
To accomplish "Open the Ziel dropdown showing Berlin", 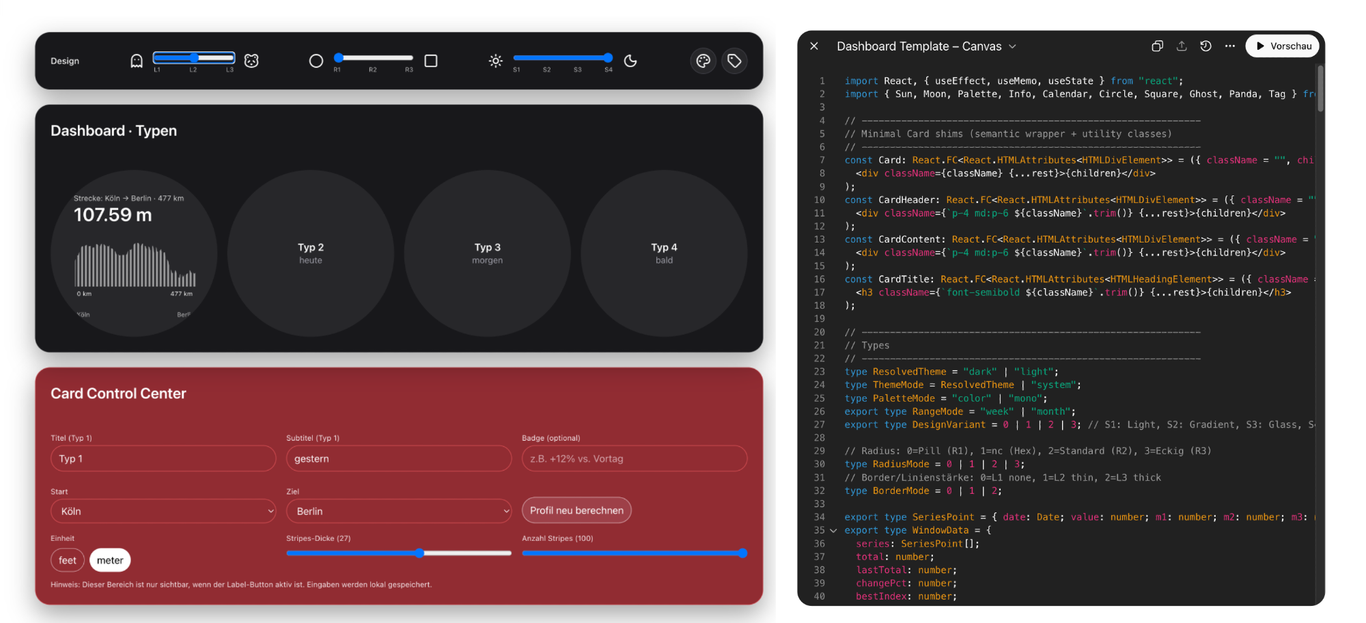I will click(398, 511).
